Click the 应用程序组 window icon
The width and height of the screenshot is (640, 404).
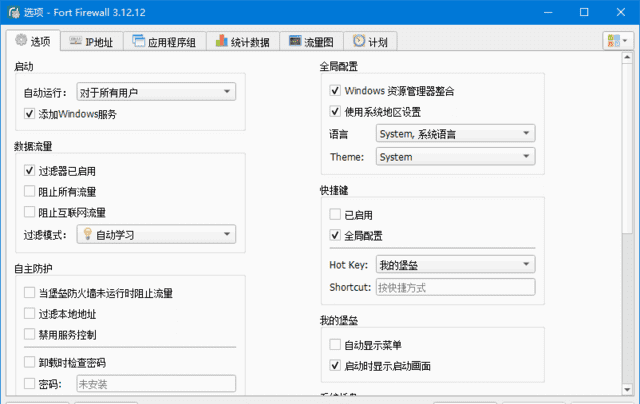pos(138,41)
